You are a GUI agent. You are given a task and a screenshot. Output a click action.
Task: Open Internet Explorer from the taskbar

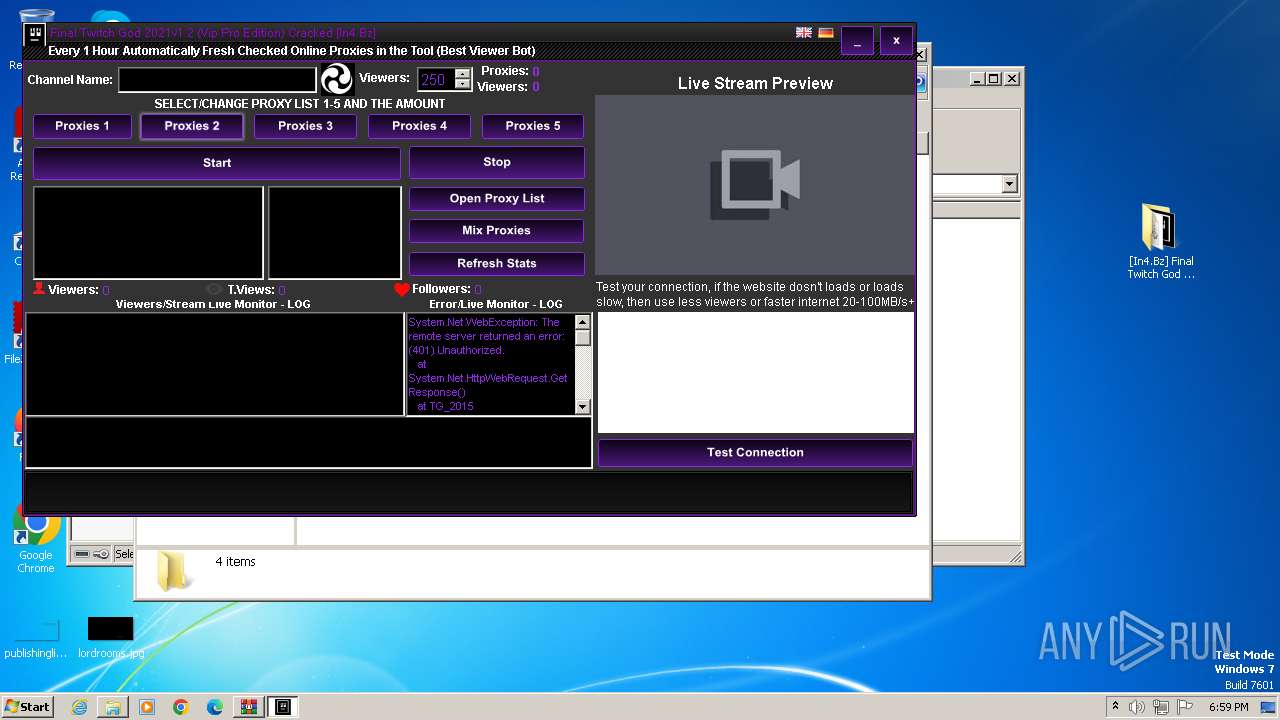[79, 707]
